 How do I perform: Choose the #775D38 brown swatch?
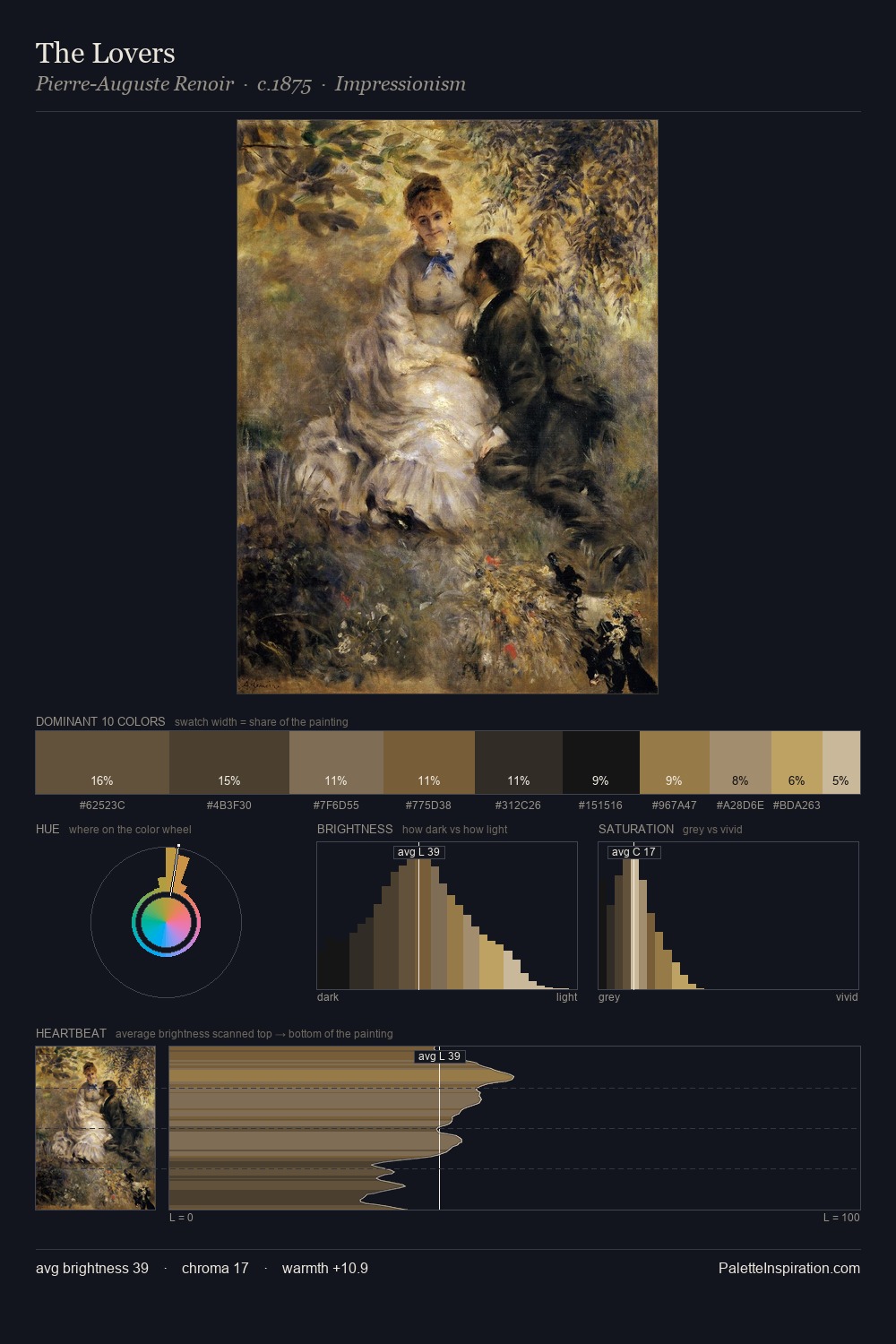(x=429, y=762)
